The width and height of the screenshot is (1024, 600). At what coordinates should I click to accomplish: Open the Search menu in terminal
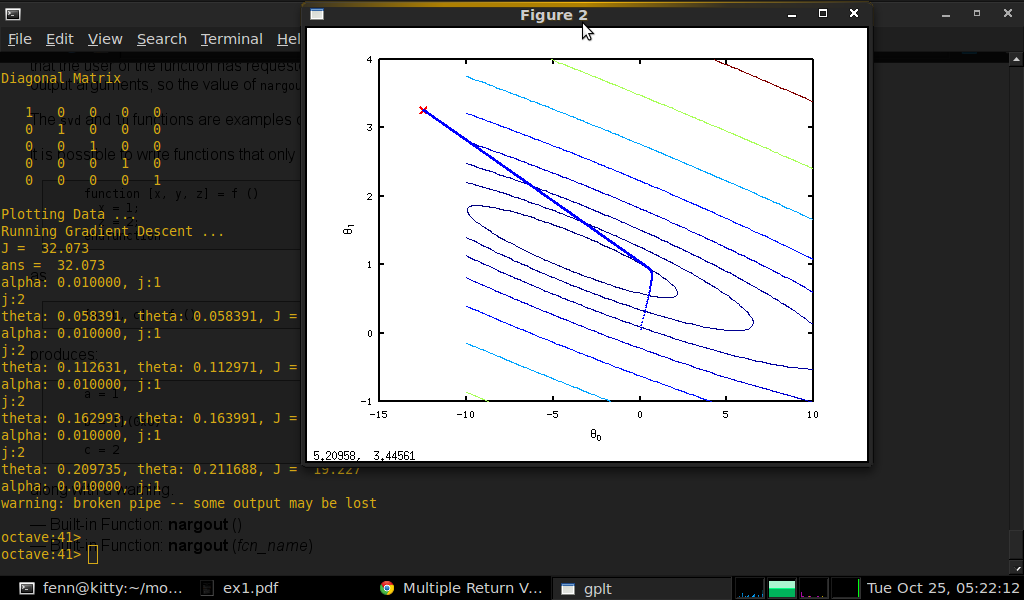162,39
